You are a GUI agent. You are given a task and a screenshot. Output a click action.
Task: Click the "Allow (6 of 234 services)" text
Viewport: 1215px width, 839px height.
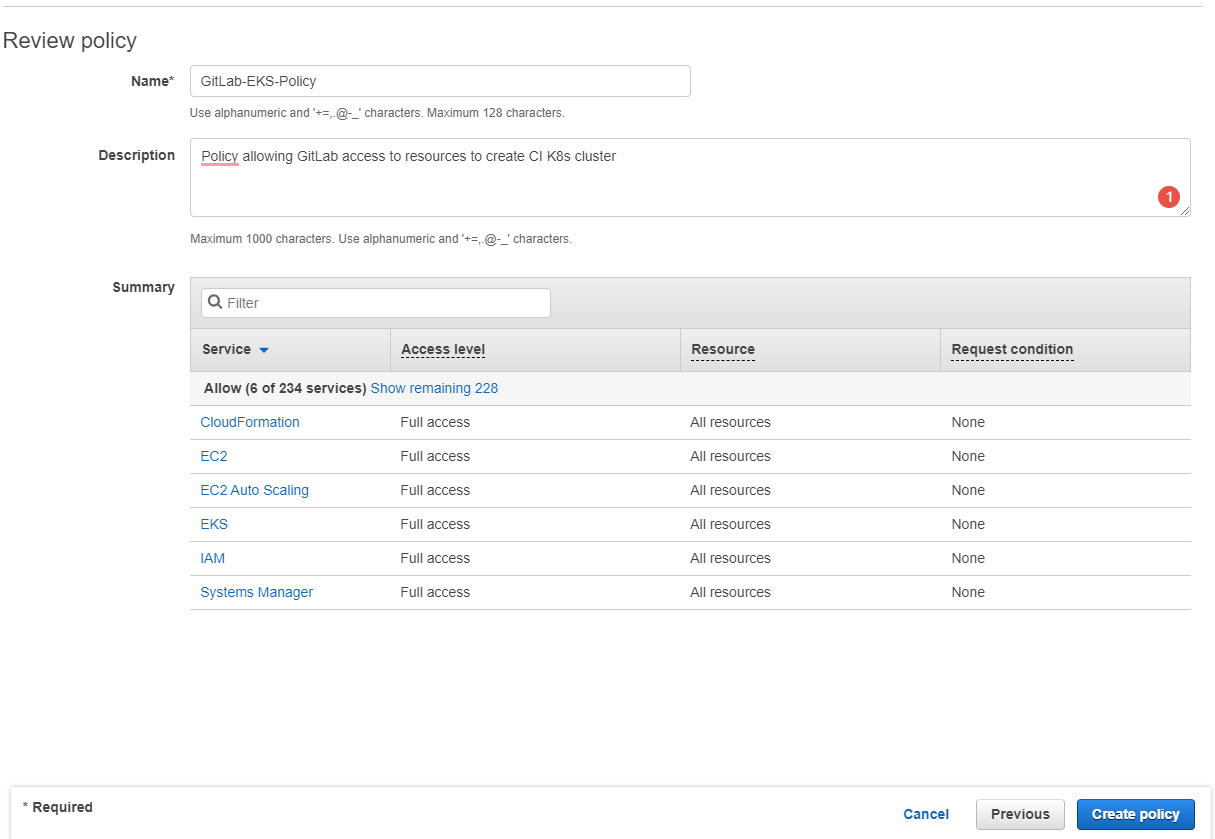[285, 388]
